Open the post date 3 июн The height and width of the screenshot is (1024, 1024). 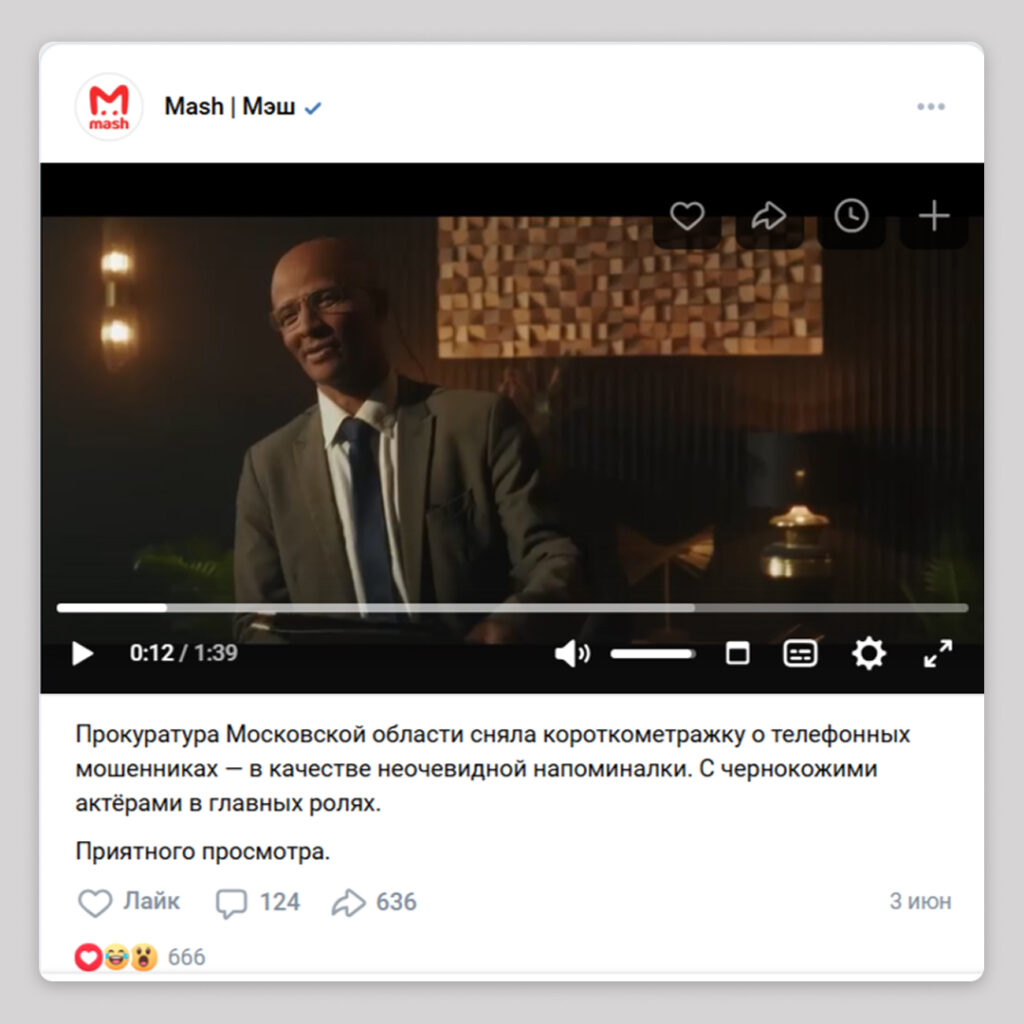[x=920, y=902]
